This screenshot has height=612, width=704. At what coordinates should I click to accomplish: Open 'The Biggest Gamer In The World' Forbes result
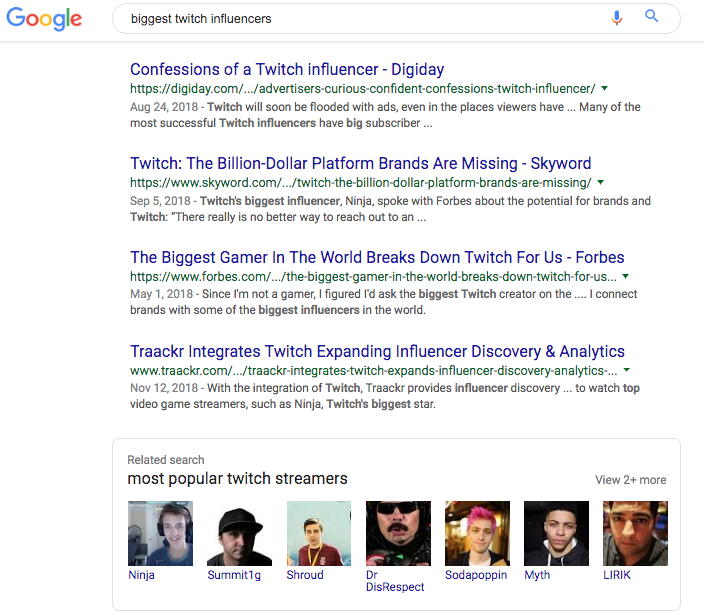[x=377, y=257]
